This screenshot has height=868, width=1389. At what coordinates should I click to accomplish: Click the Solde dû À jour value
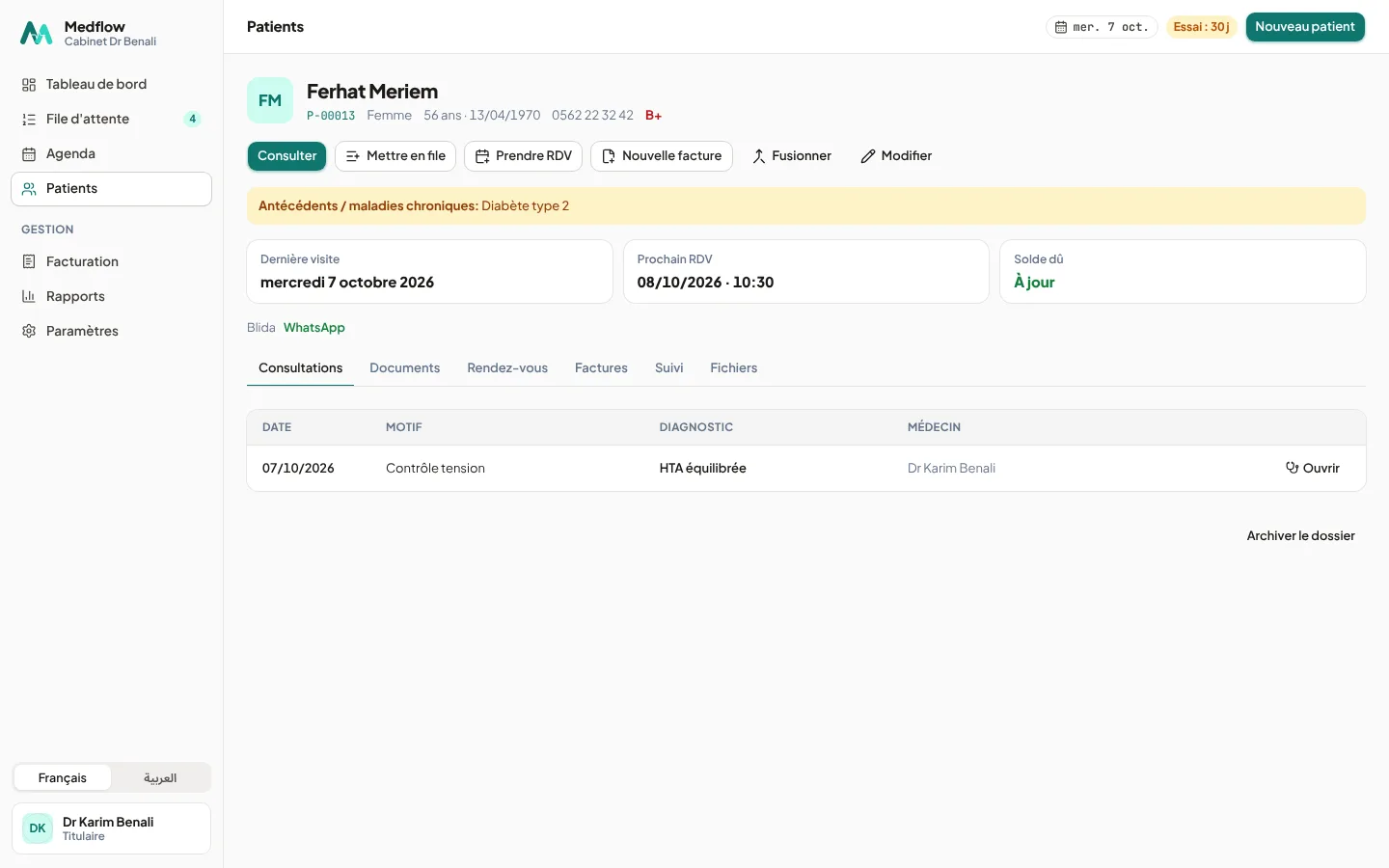(1034, 283)
